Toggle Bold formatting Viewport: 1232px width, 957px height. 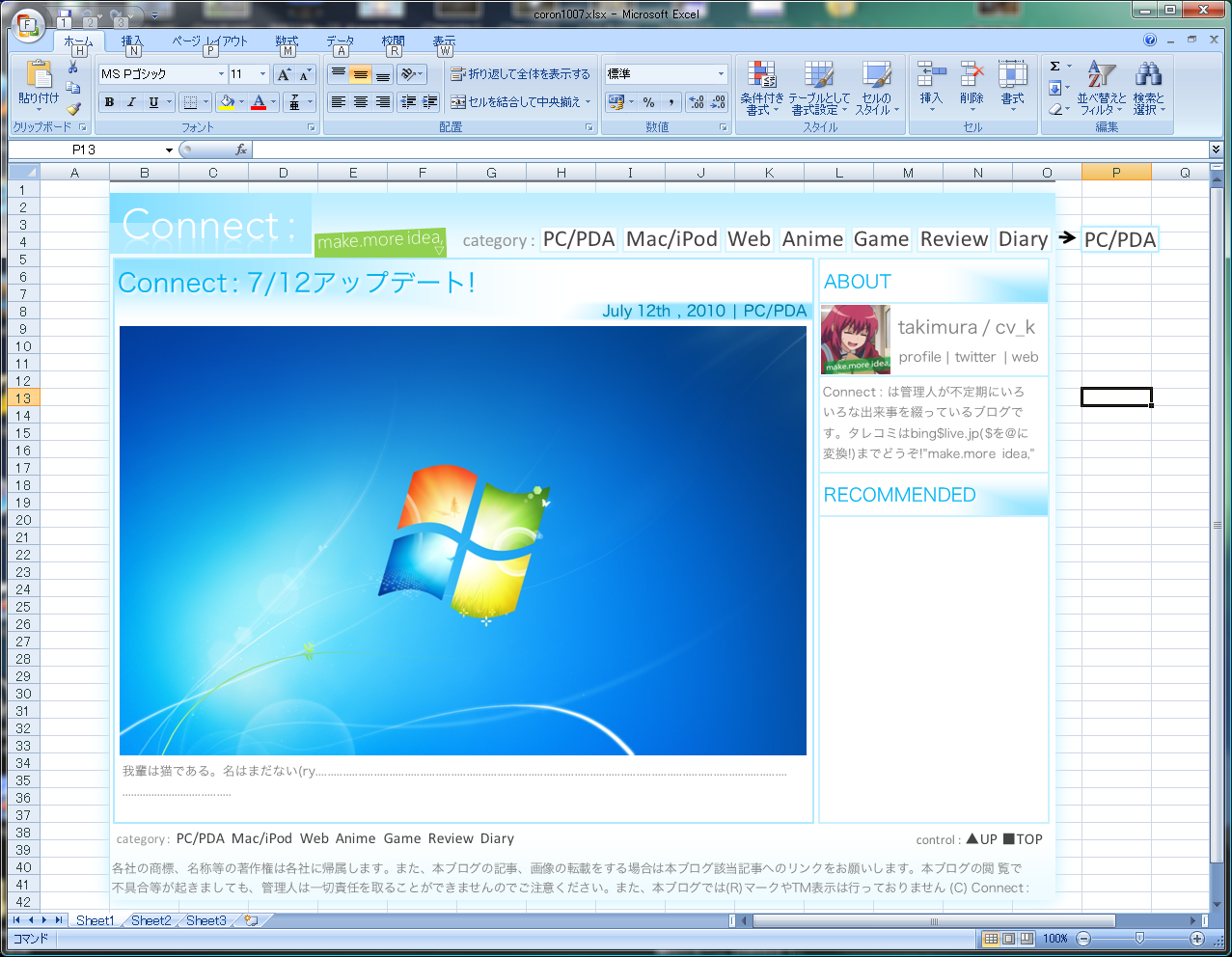coord(109,102)
